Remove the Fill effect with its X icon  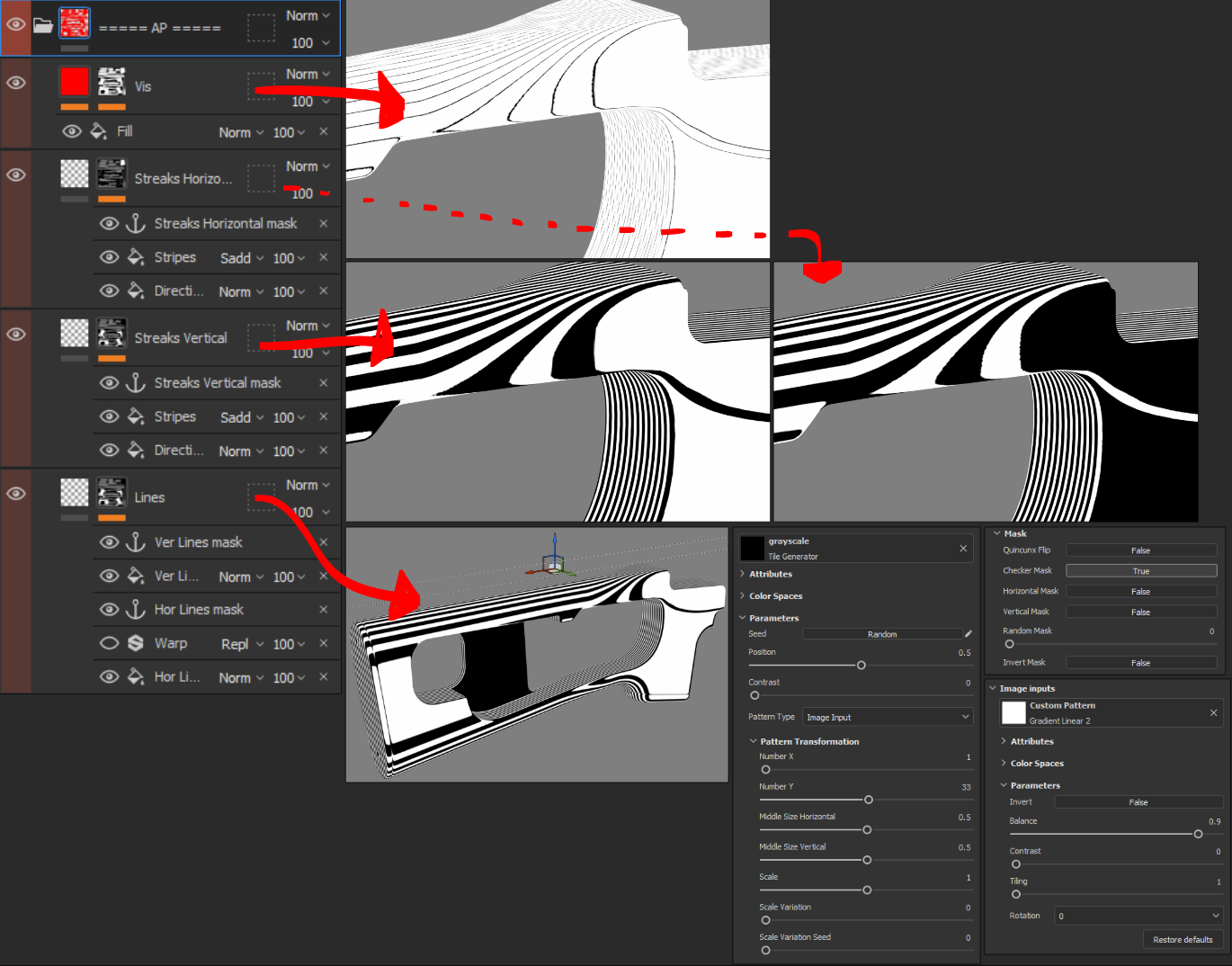[324, 131]
